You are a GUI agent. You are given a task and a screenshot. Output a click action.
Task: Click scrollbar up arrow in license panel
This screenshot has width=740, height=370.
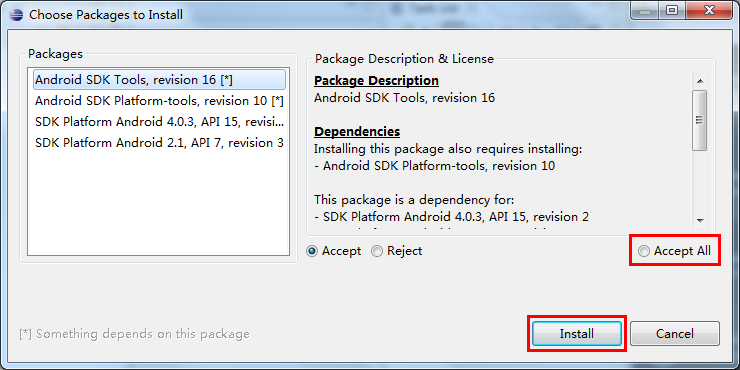pos(700,81)
